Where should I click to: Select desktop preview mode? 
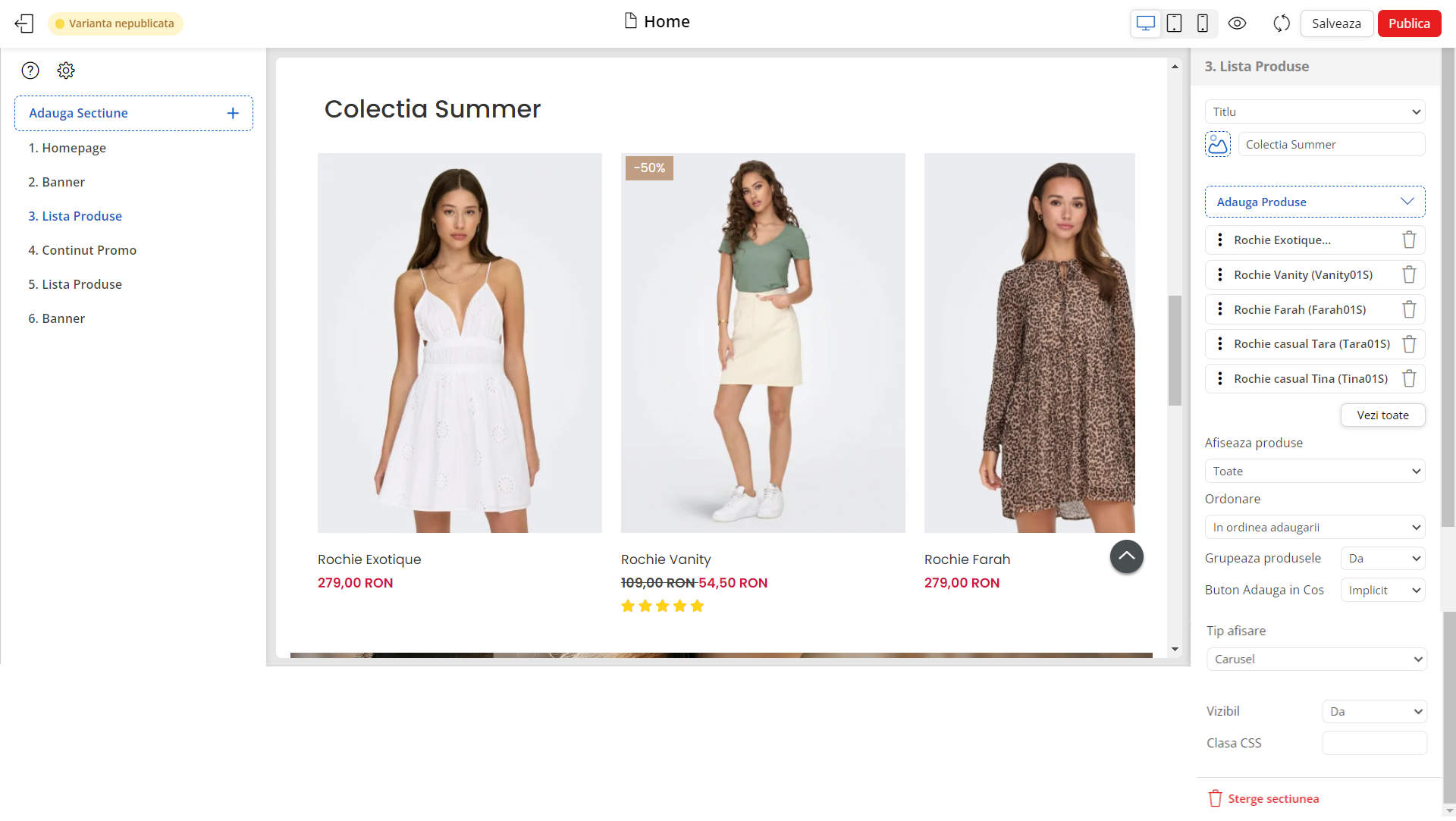pyautogui.click(x=1146, y=24)
